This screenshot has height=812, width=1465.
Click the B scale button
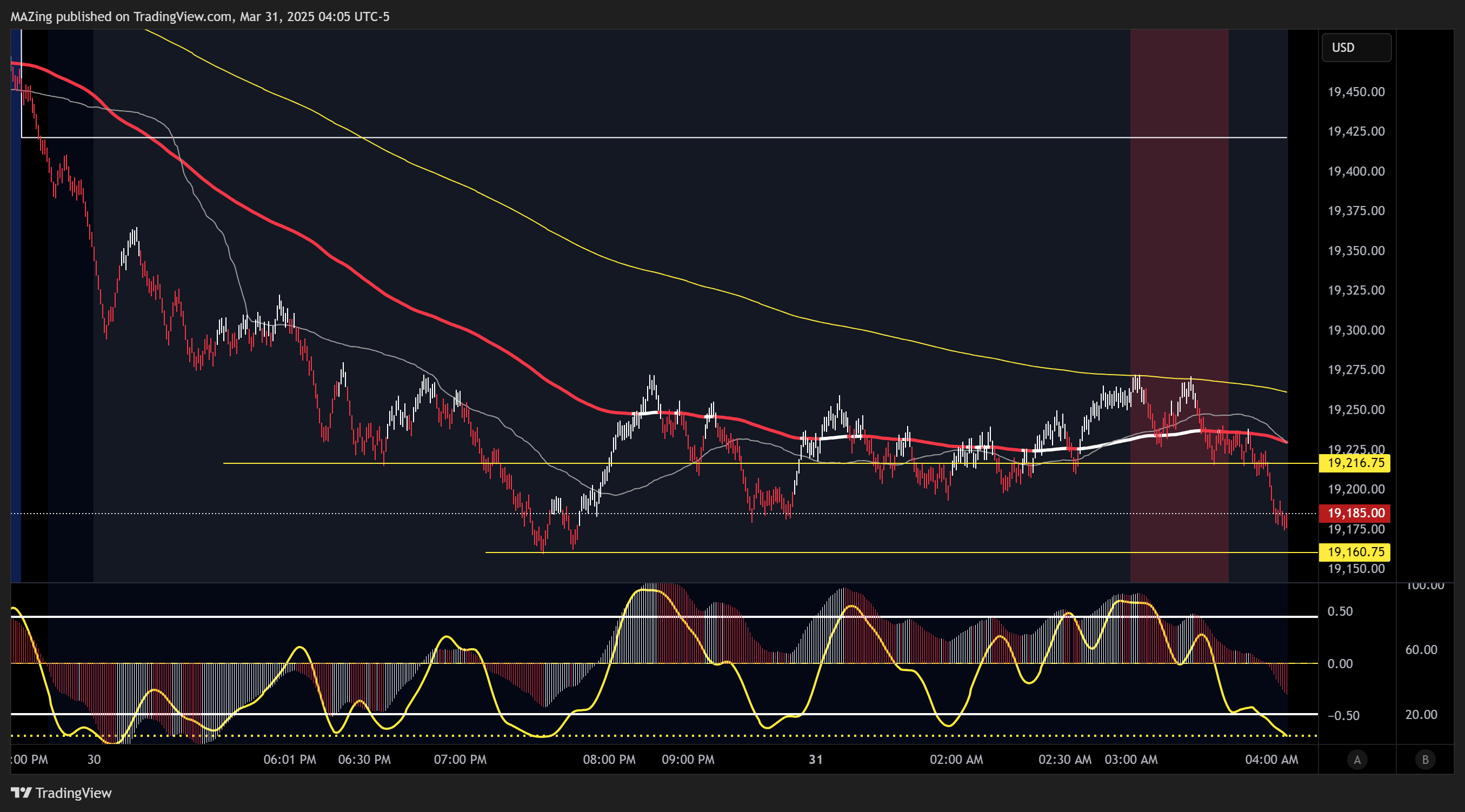[x=1425, y=760]
